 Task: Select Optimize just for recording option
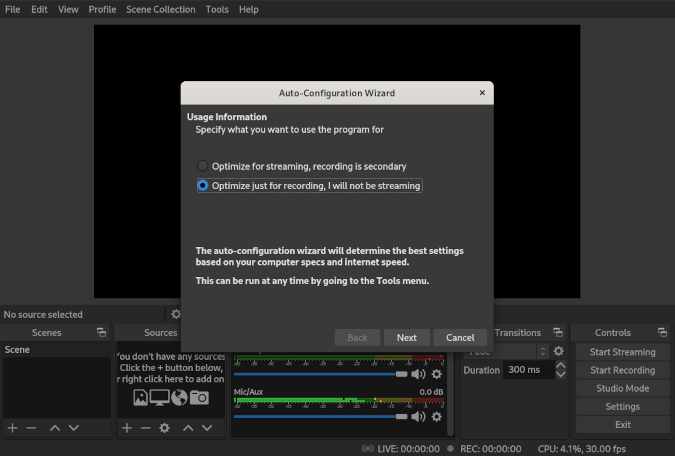point(203,185)
